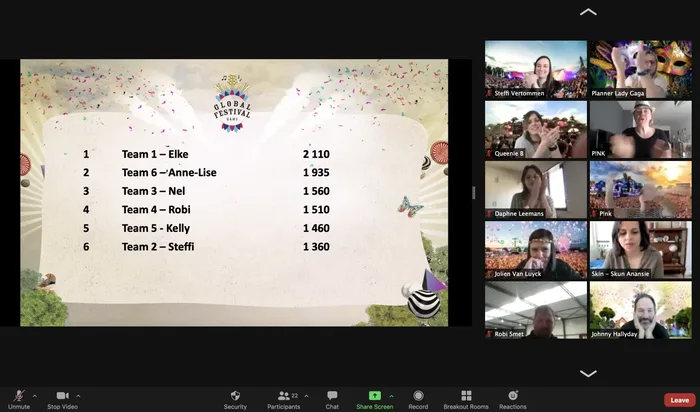Click 'Team 3 – Nel' row text

tap(154, 191)
